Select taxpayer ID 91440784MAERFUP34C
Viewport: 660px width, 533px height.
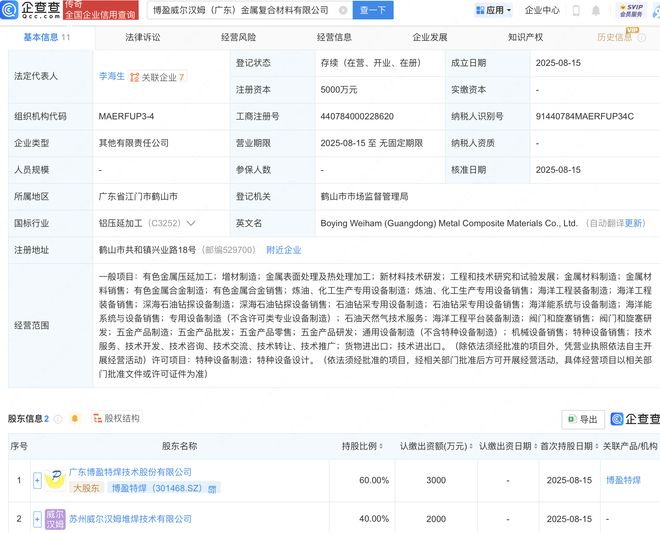[x=585, y=117]
